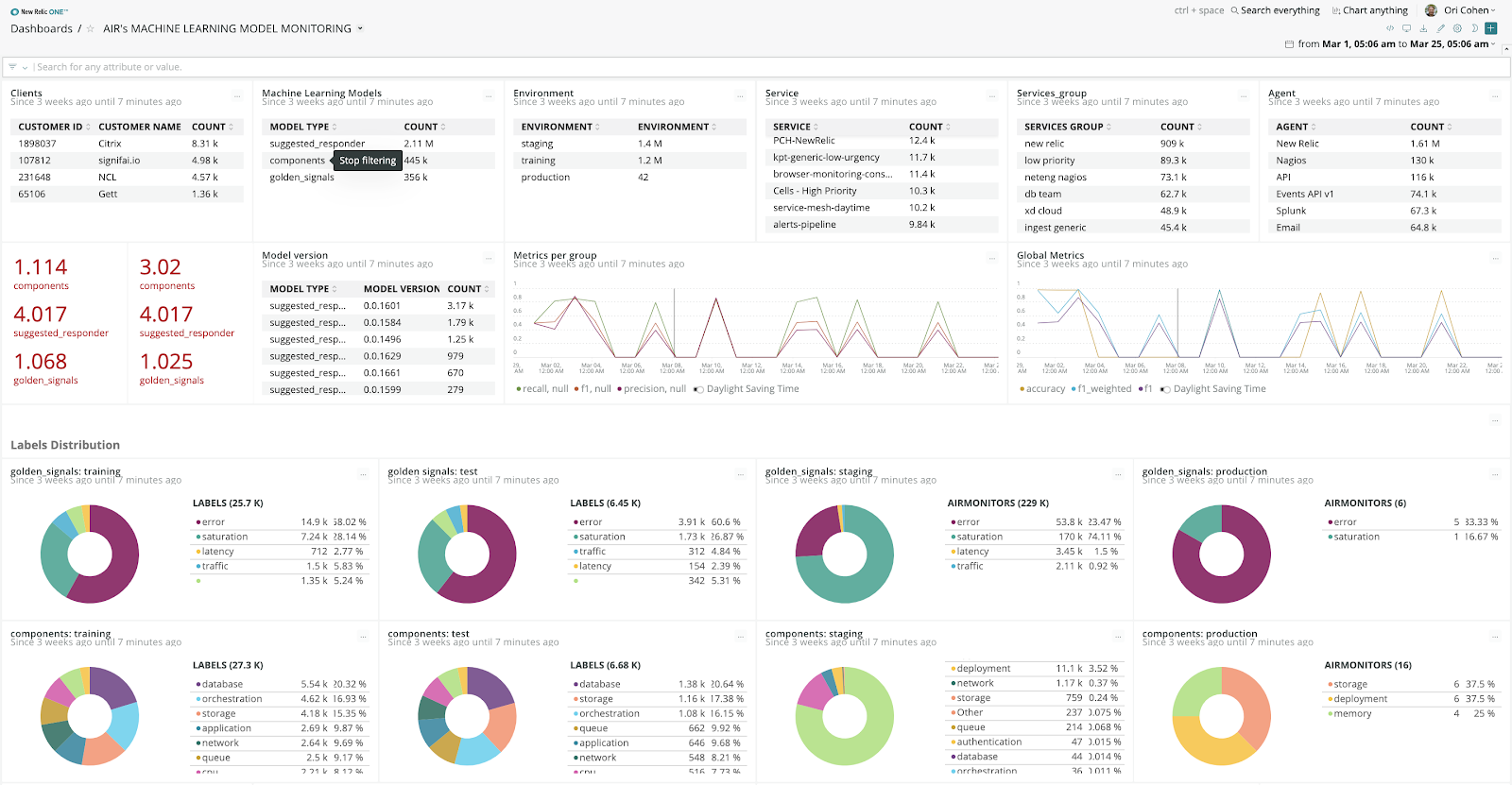Viewport: 1512px width, 785px height.
Task: Expand the filter bar dropdown chevron
Action: tap(25, 67)
